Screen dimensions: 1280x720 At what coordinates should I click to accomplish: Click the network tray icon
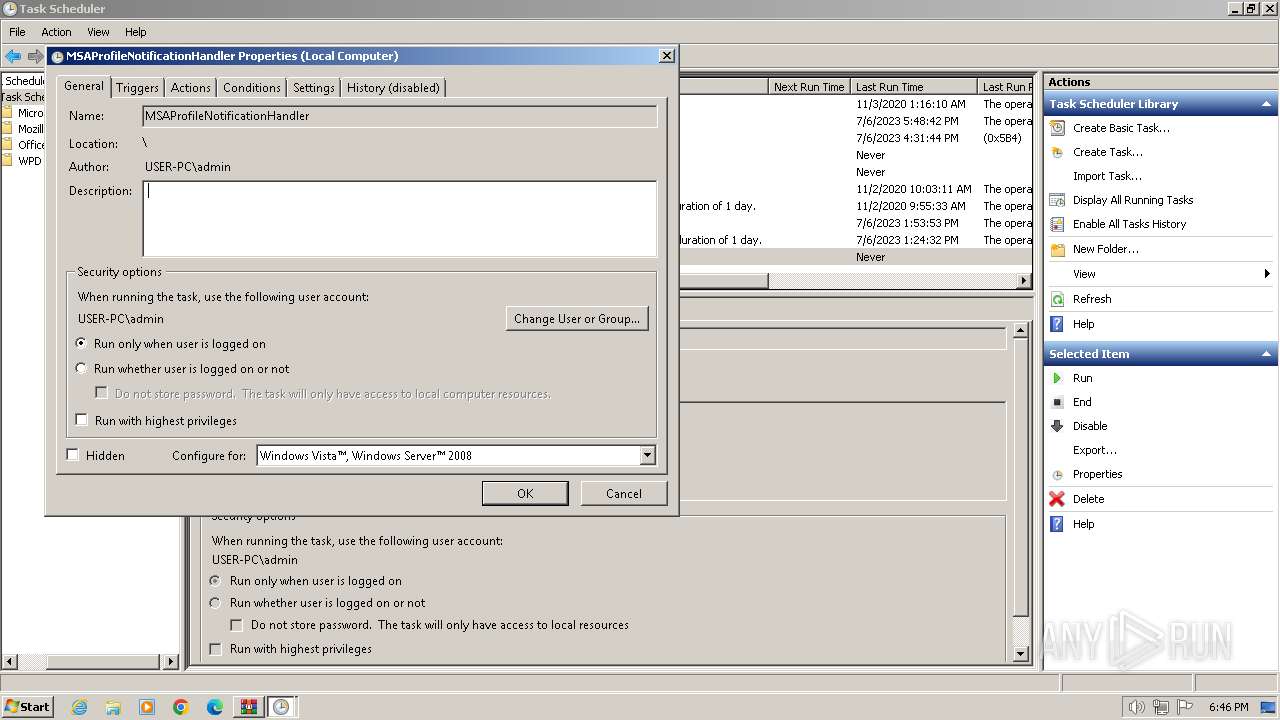[x=1161, y=707]
